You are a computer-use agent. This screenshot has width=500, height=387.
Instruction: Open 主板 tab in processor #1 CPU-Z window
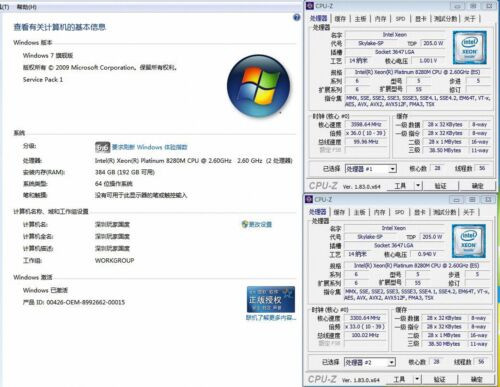pos(360,19)
